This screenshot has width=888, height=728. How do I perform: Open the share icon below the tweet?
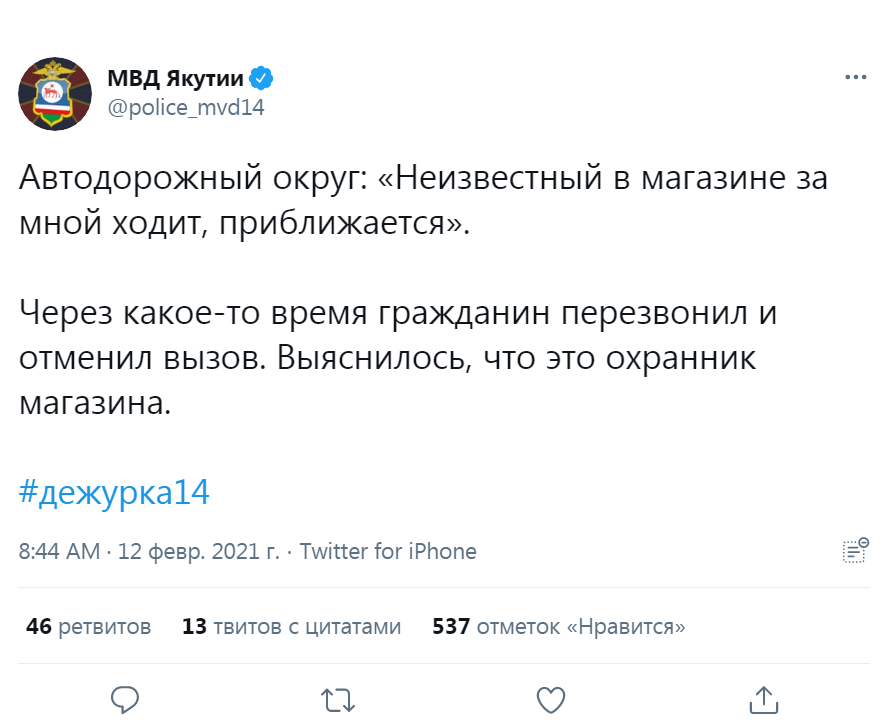coord(763,697)
